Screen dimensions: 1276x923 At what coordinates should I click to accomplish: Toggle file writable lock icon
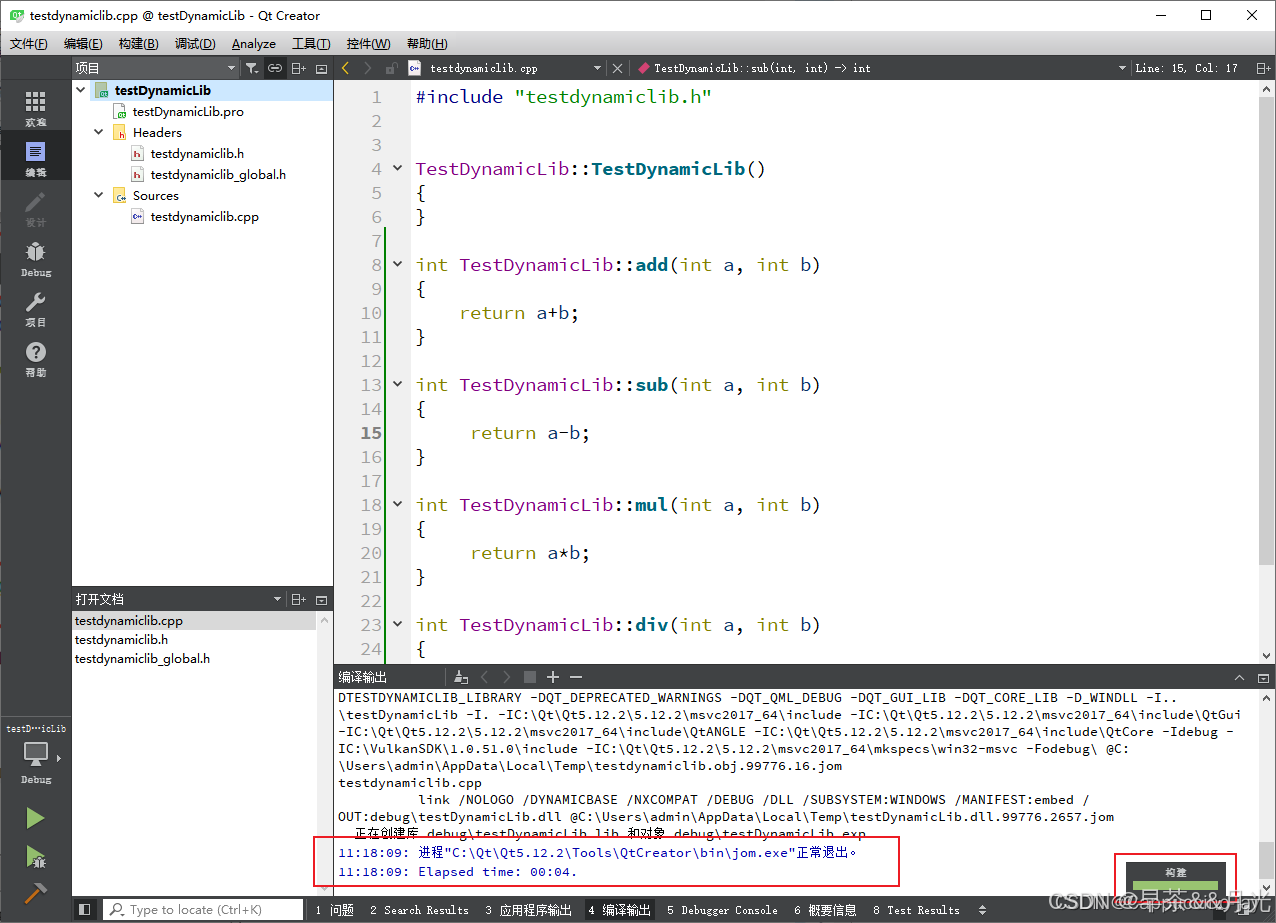[392, 68]
